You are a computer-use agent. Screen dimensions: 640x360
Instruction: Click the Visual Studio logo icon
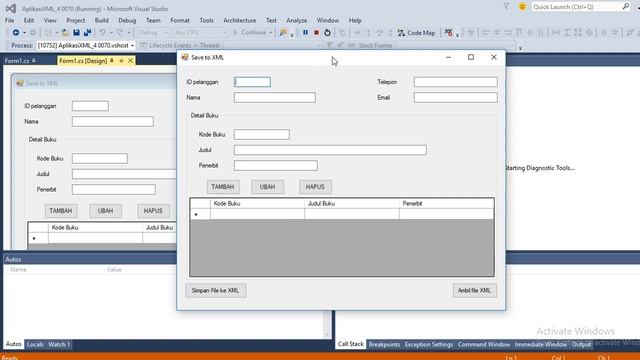click(x=11, y=8)
